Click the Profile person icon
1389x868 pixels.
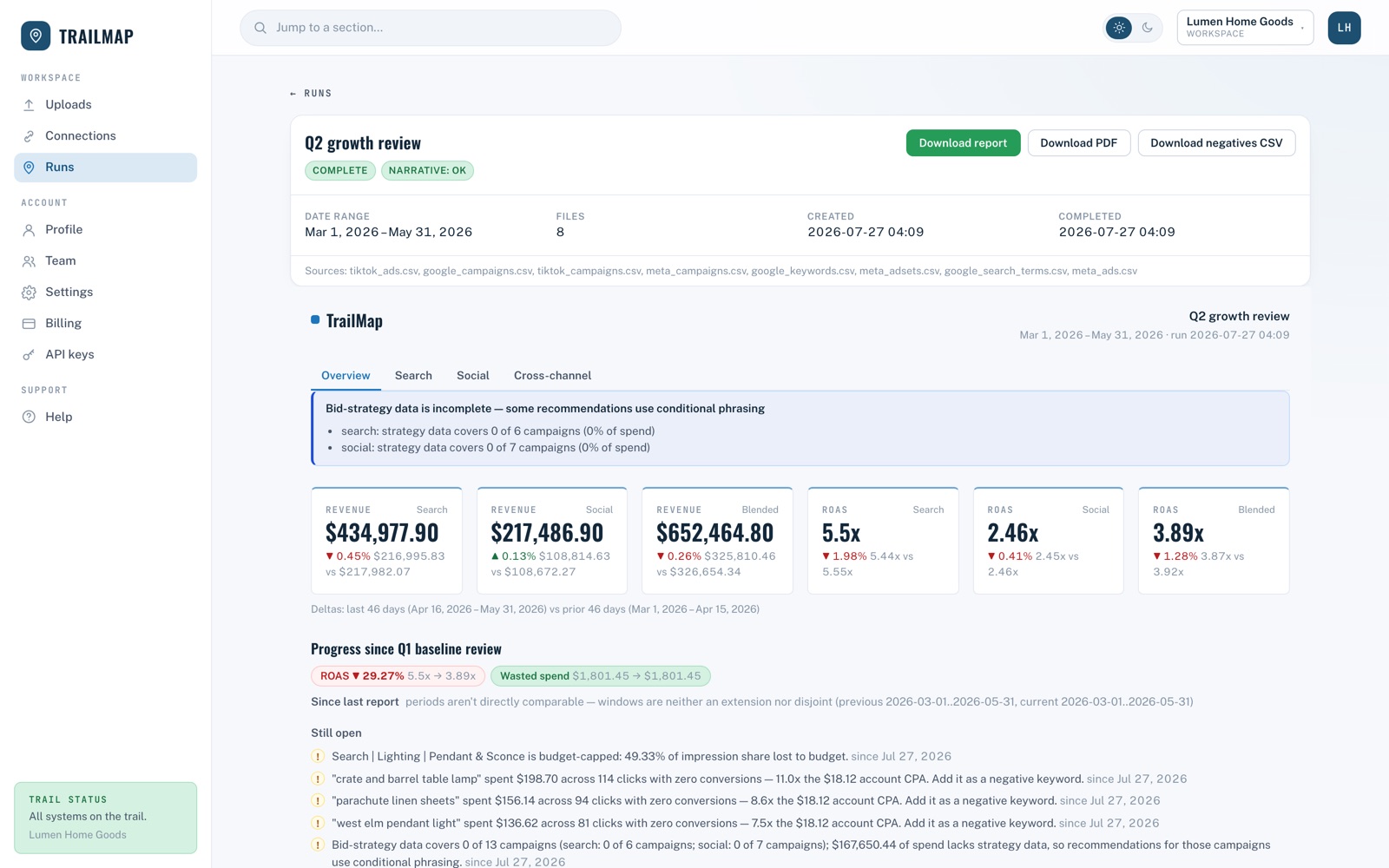pos(29,230)
